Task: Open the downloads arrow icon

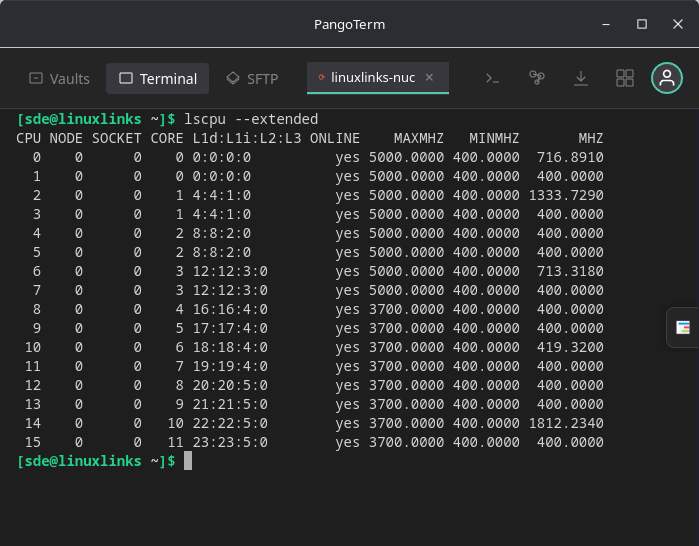Action: (x=581, y=78)
